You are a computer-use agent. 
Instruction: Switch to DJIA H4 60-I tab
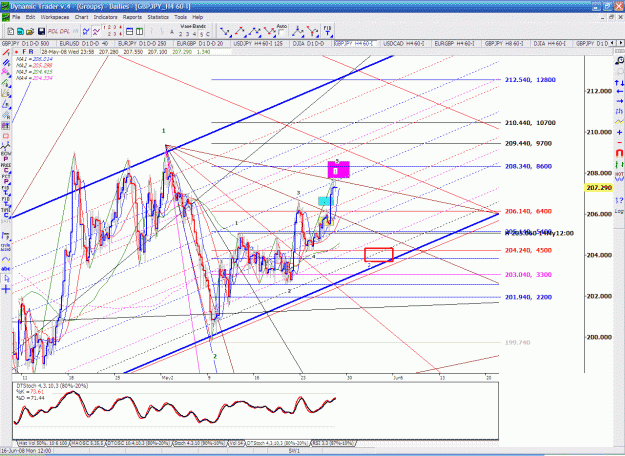coord(549,43)
